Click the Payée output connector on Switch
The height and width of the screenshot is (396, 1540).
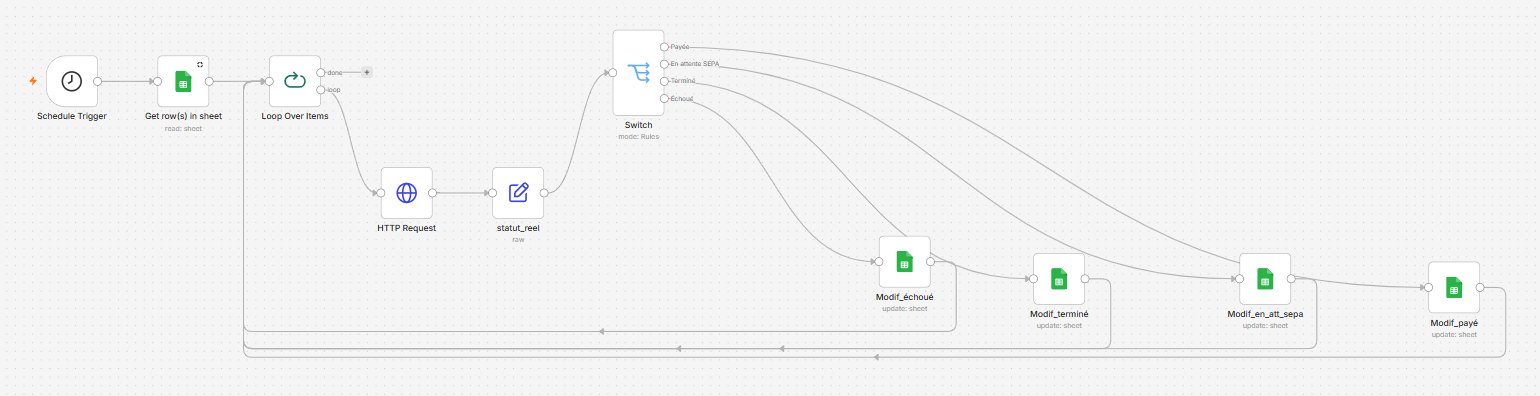[x=664, y=47]
